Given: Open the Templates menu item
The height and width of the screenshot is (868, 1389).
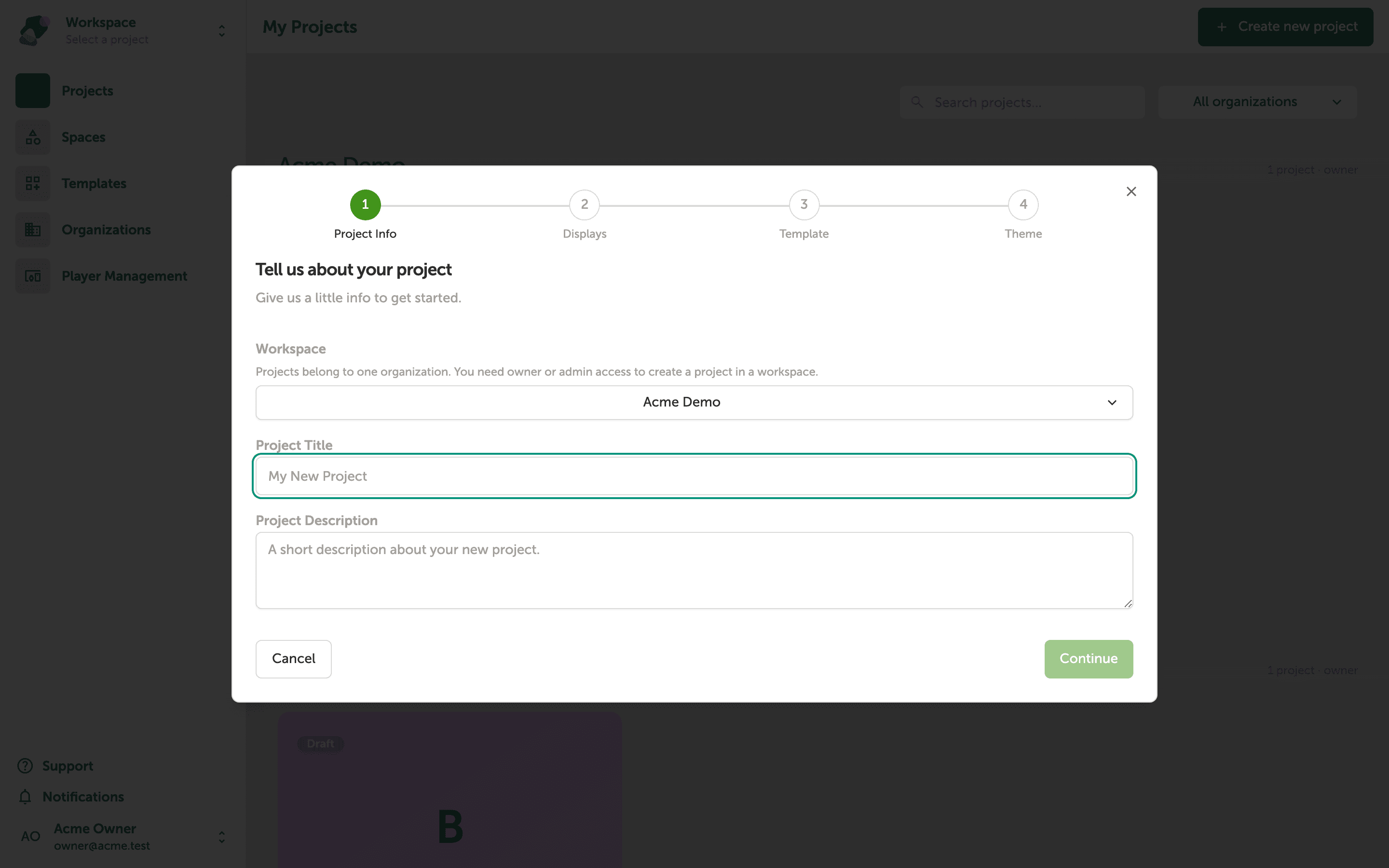Looking at the screenshot, I should [94, 184].
